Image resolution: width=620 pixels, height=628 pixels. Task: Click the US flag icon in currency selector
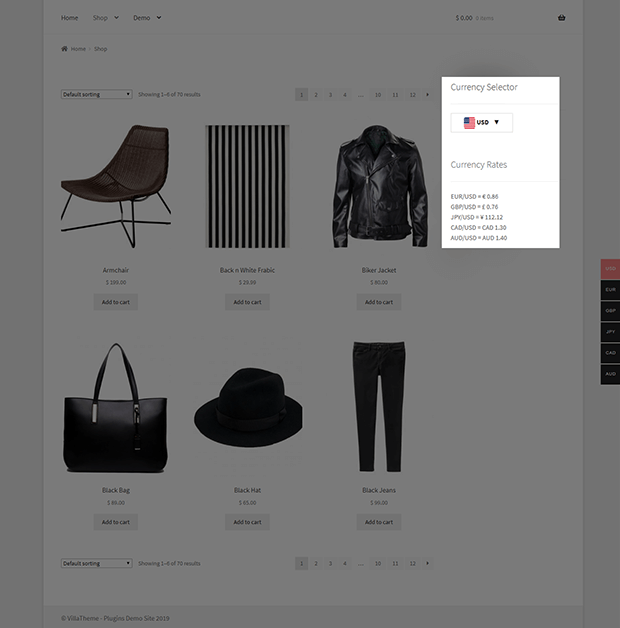[x=469, y=123]
